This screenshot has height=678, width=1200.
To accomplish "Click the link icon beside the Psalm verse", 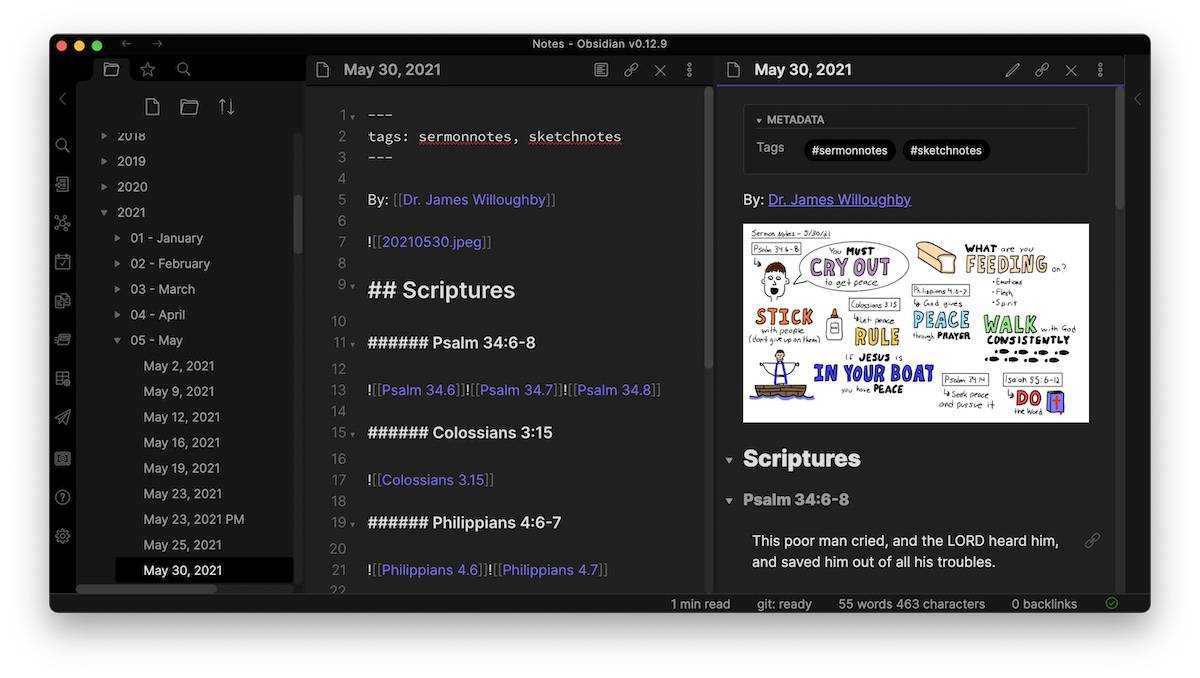I will tap(1092, 541).
